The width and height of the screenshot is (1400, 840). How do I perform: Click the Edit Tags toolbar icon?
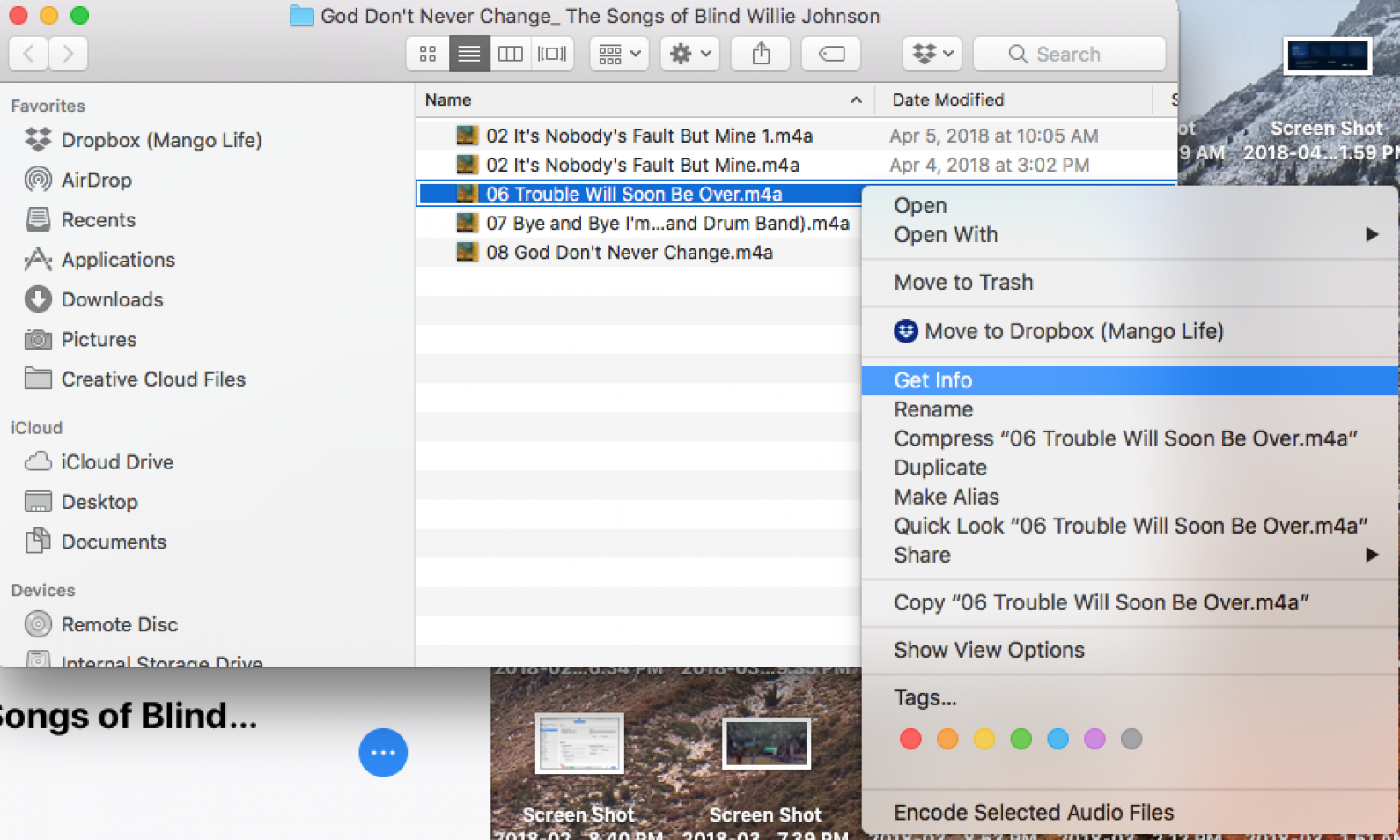pos(831,54)
